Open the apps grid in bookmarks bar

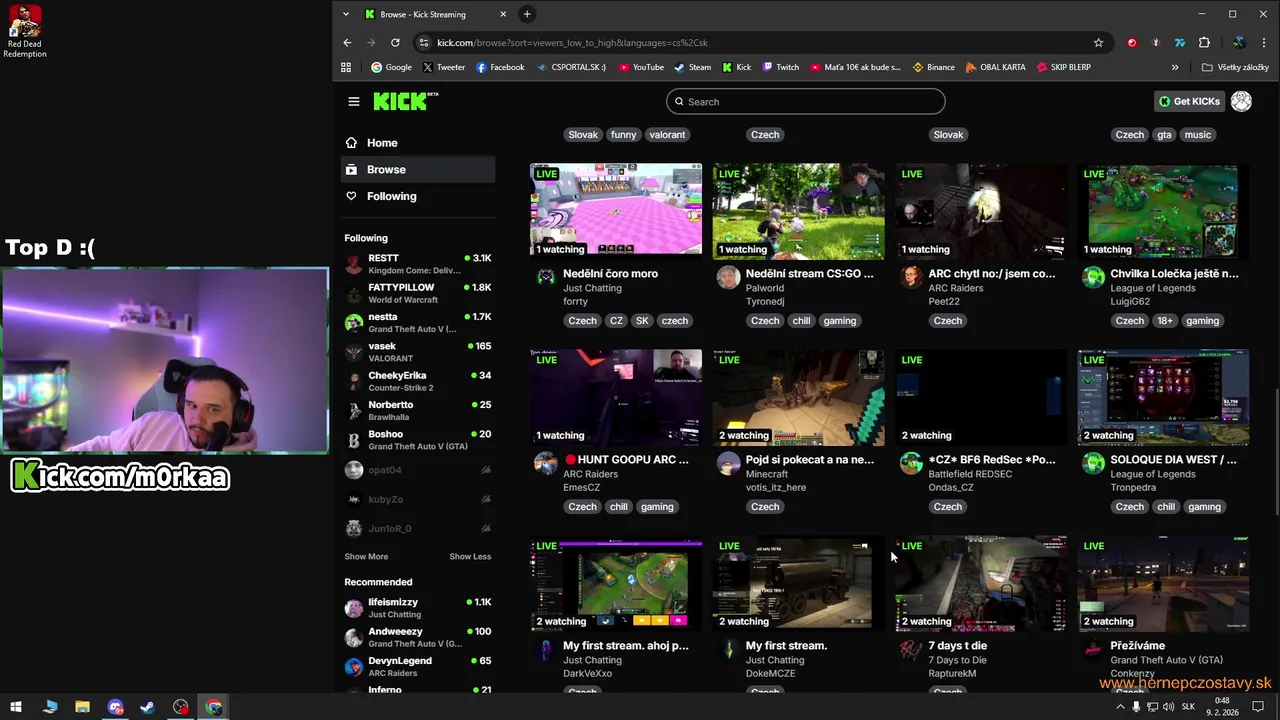346,67
